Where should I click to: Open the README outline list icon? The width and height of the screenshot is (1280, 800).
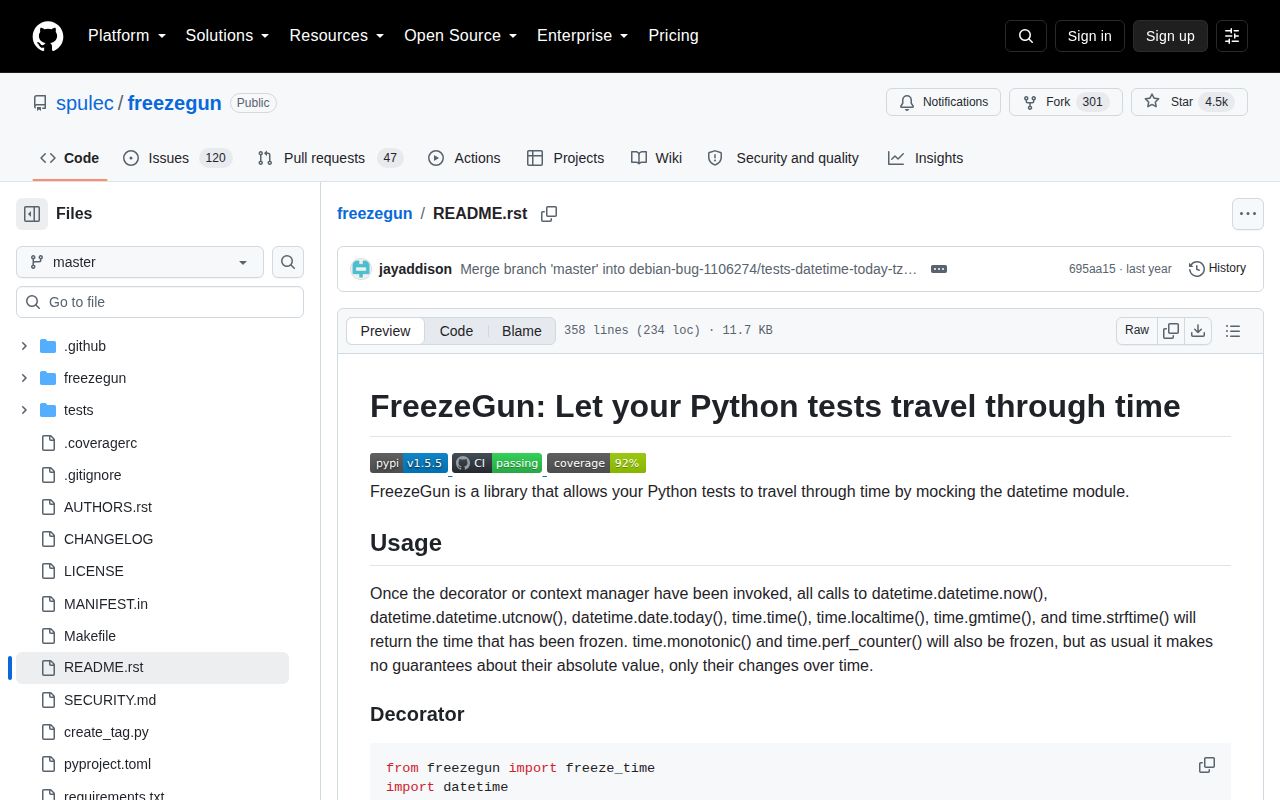tap(1233, 330)
